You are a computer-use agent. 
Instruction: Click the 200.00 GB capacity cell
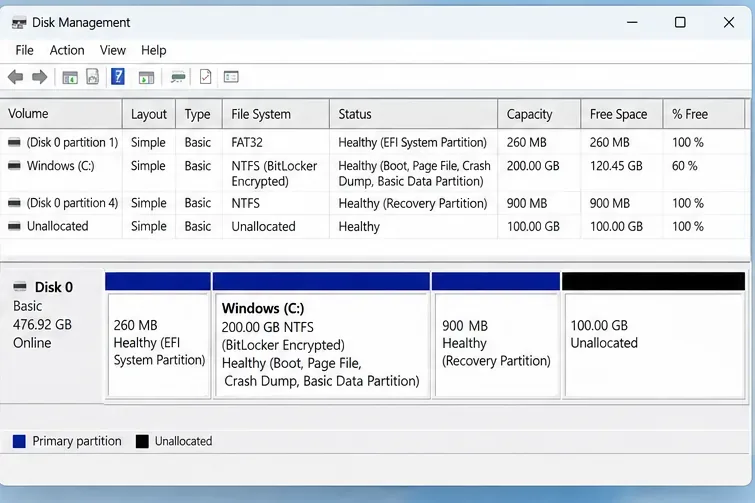(x=533, y=166)
